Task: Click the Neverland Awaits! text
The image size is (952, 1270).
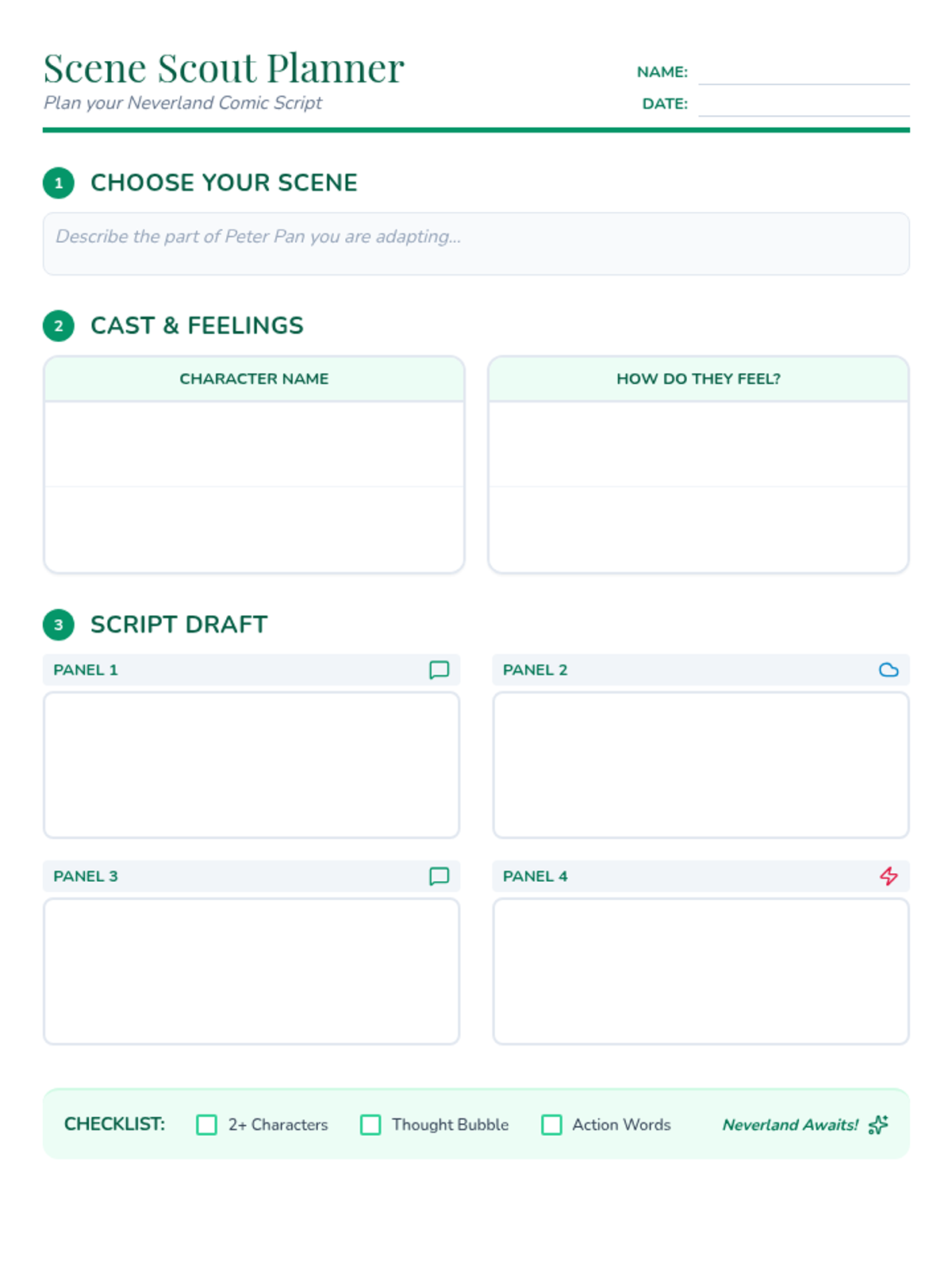Action: tap(790, 1125)
